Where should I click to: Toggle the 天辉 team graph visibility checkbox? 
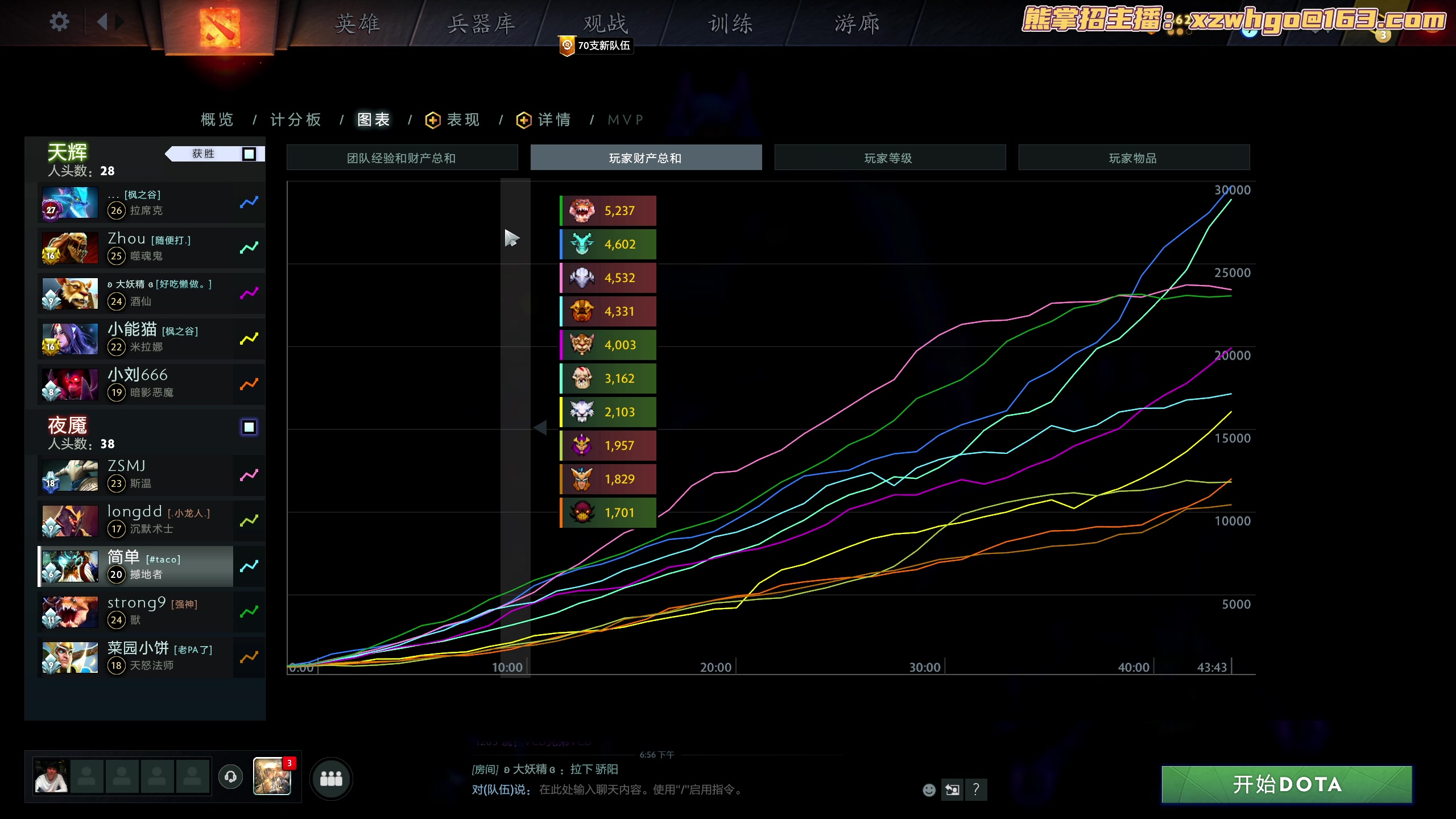click(x=249, y=154)
